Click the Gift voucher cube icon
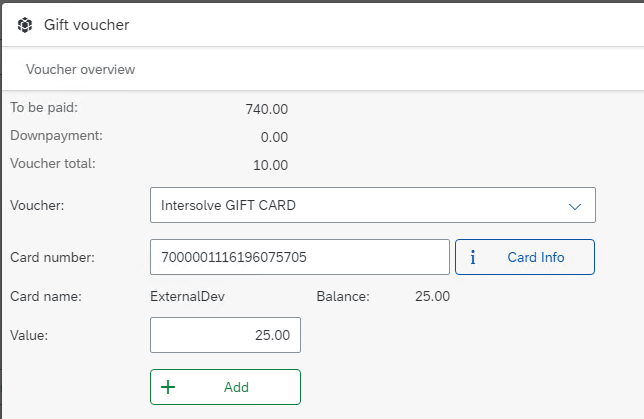 (23, 24)
